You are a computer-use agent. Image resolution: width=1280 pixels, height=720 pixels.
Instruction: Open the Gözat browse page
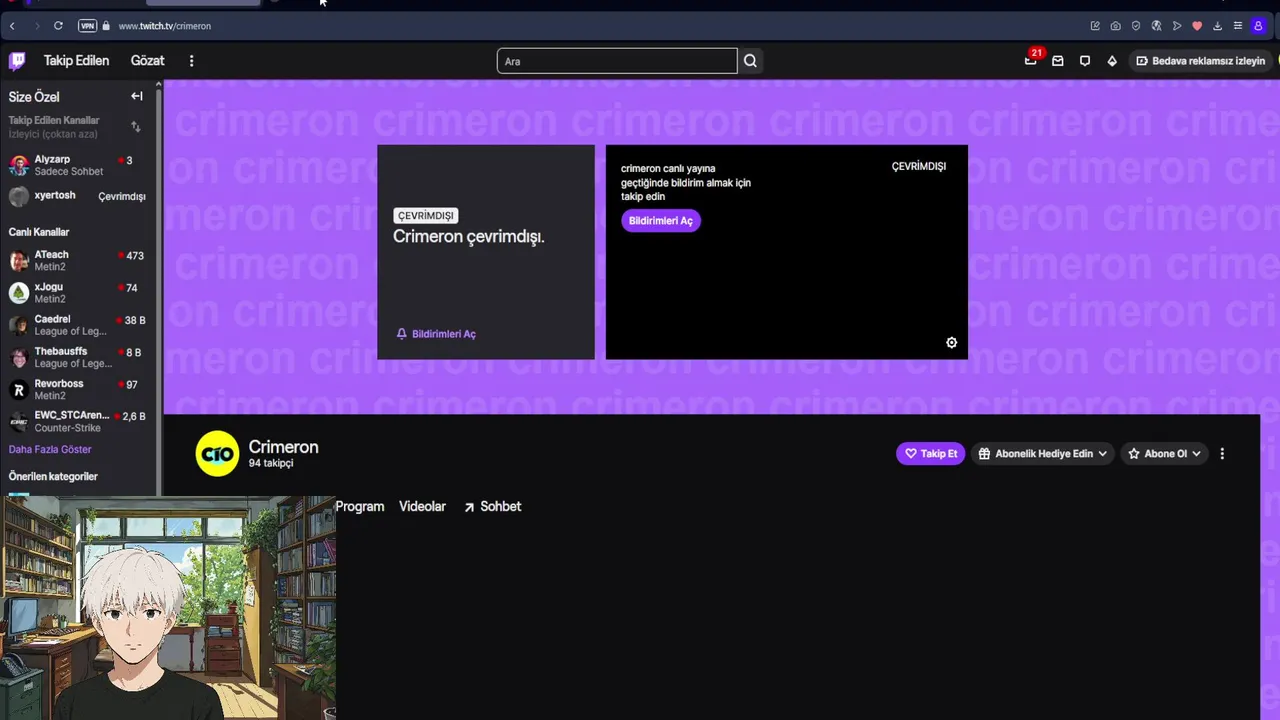(x=147, y=61)
